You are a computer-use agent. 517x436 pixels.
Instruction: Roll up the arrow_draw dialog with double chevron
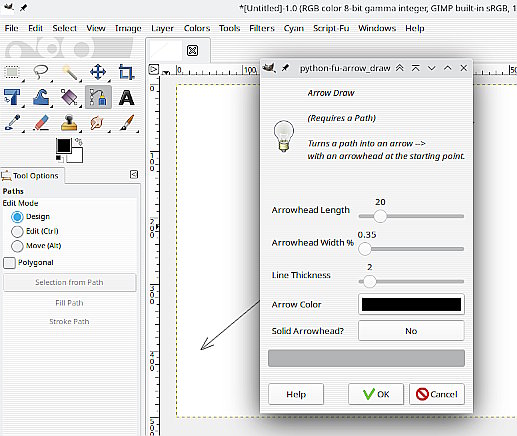coord(399,68)
